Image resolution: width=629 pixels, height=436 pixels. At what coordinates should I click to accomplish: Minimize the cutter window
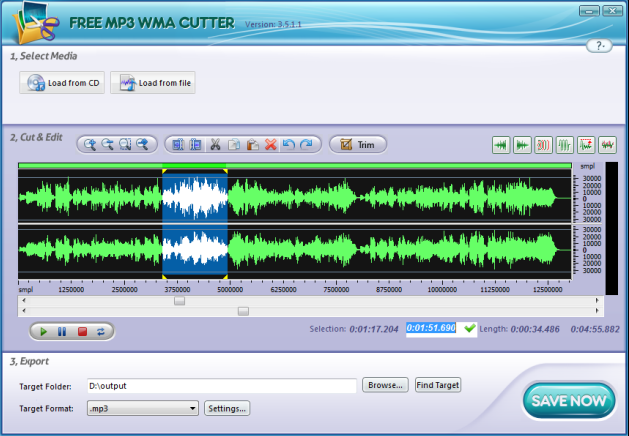click(x=589, y=11)
